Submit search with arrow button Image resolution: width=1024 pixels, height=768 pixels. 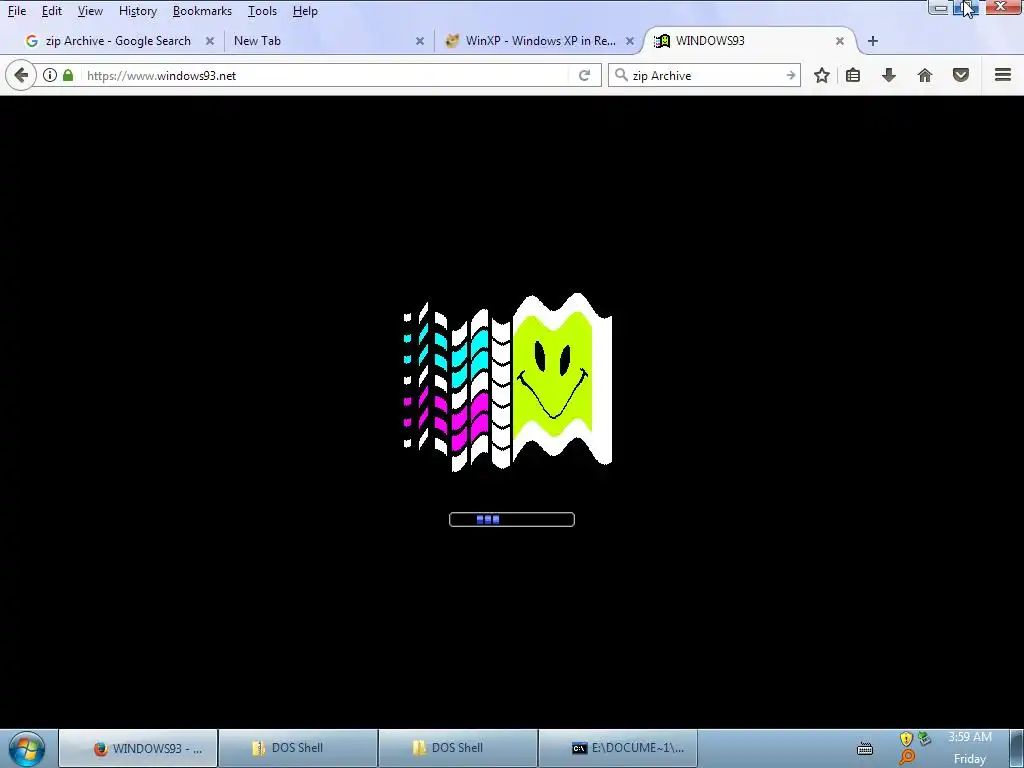(790, 76)
